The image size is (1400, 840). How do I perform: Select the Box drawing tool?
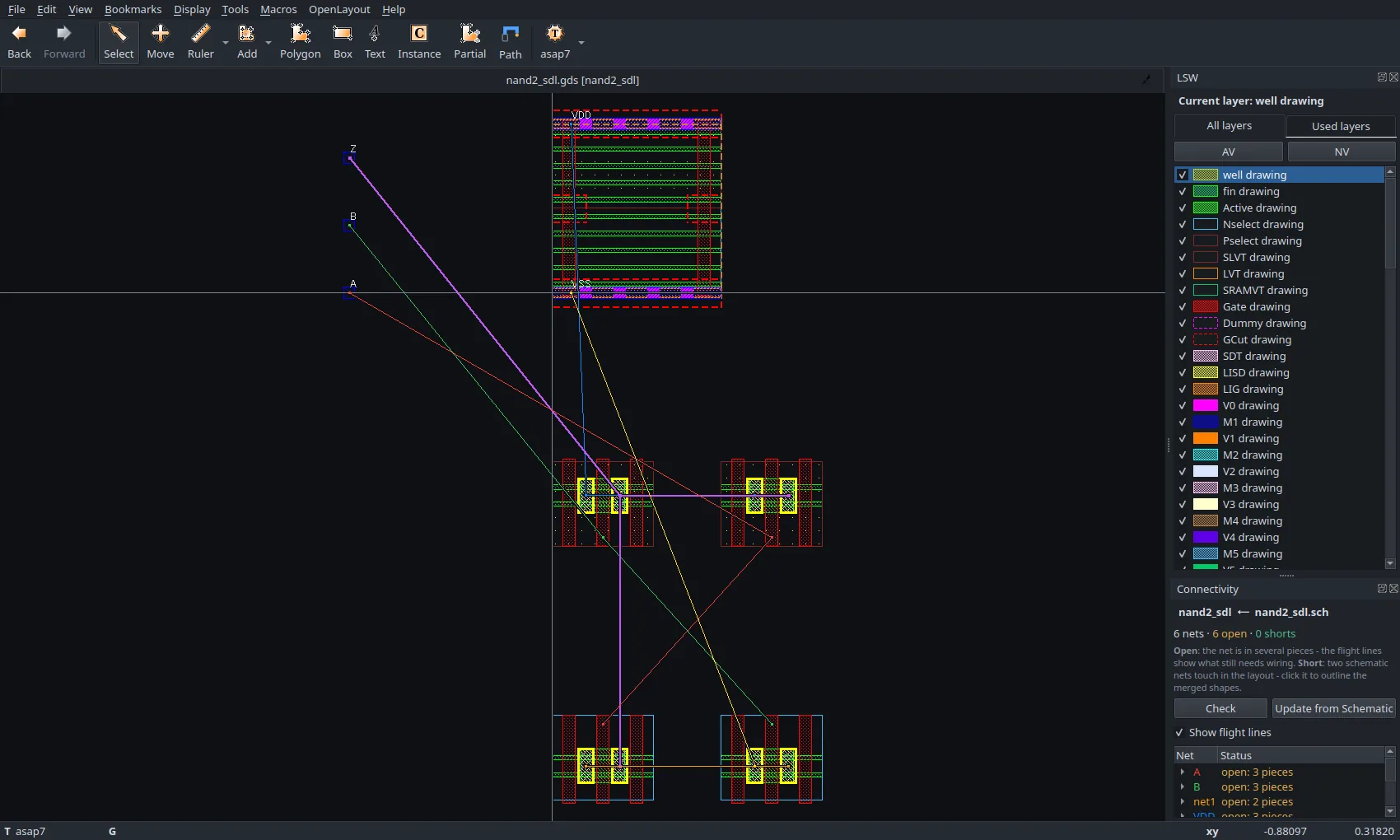(343, 42)
